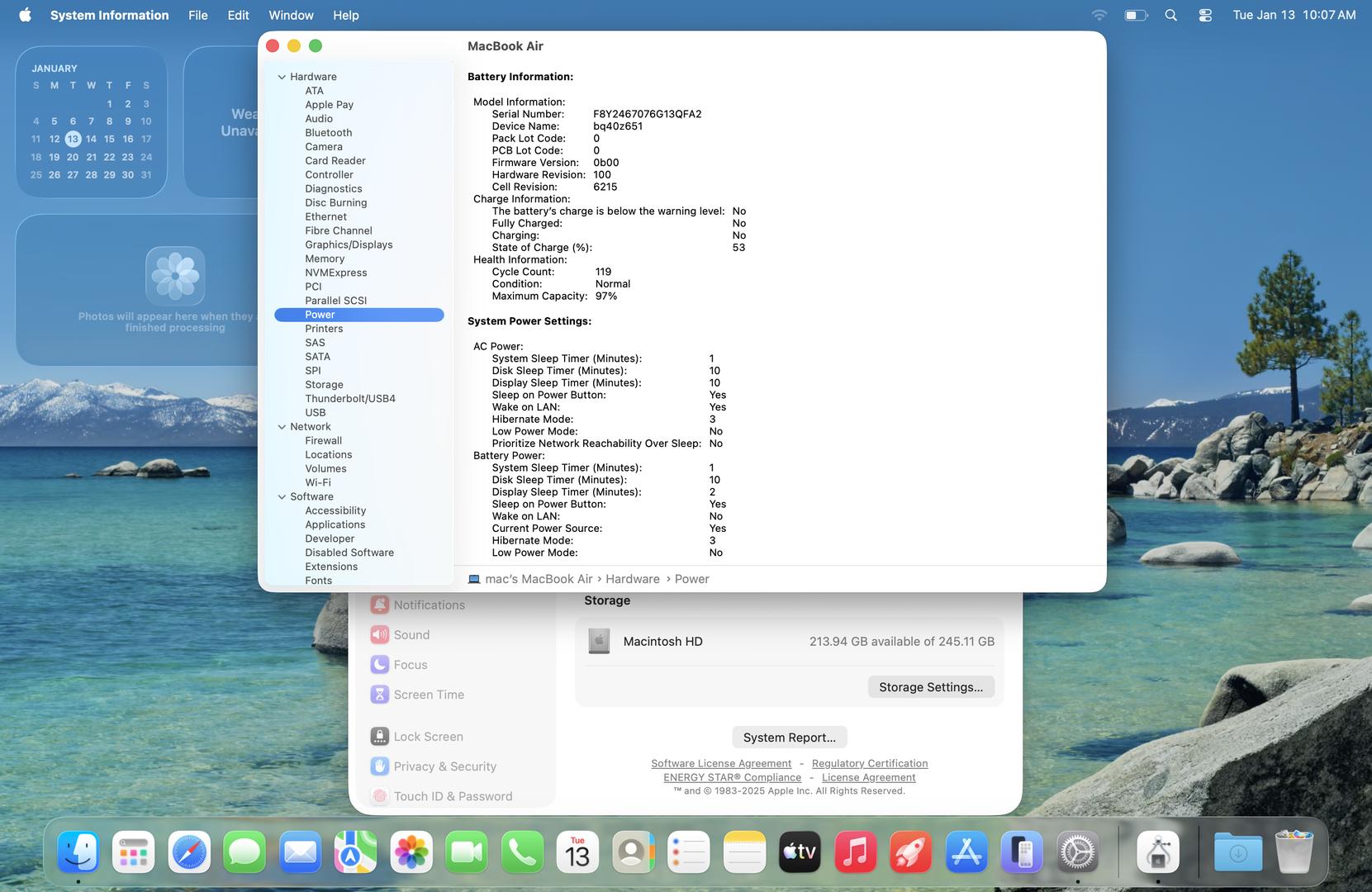The image size is (1372, 892).
Task: Open the Software License Agreement link
Action: pos(720,763)
